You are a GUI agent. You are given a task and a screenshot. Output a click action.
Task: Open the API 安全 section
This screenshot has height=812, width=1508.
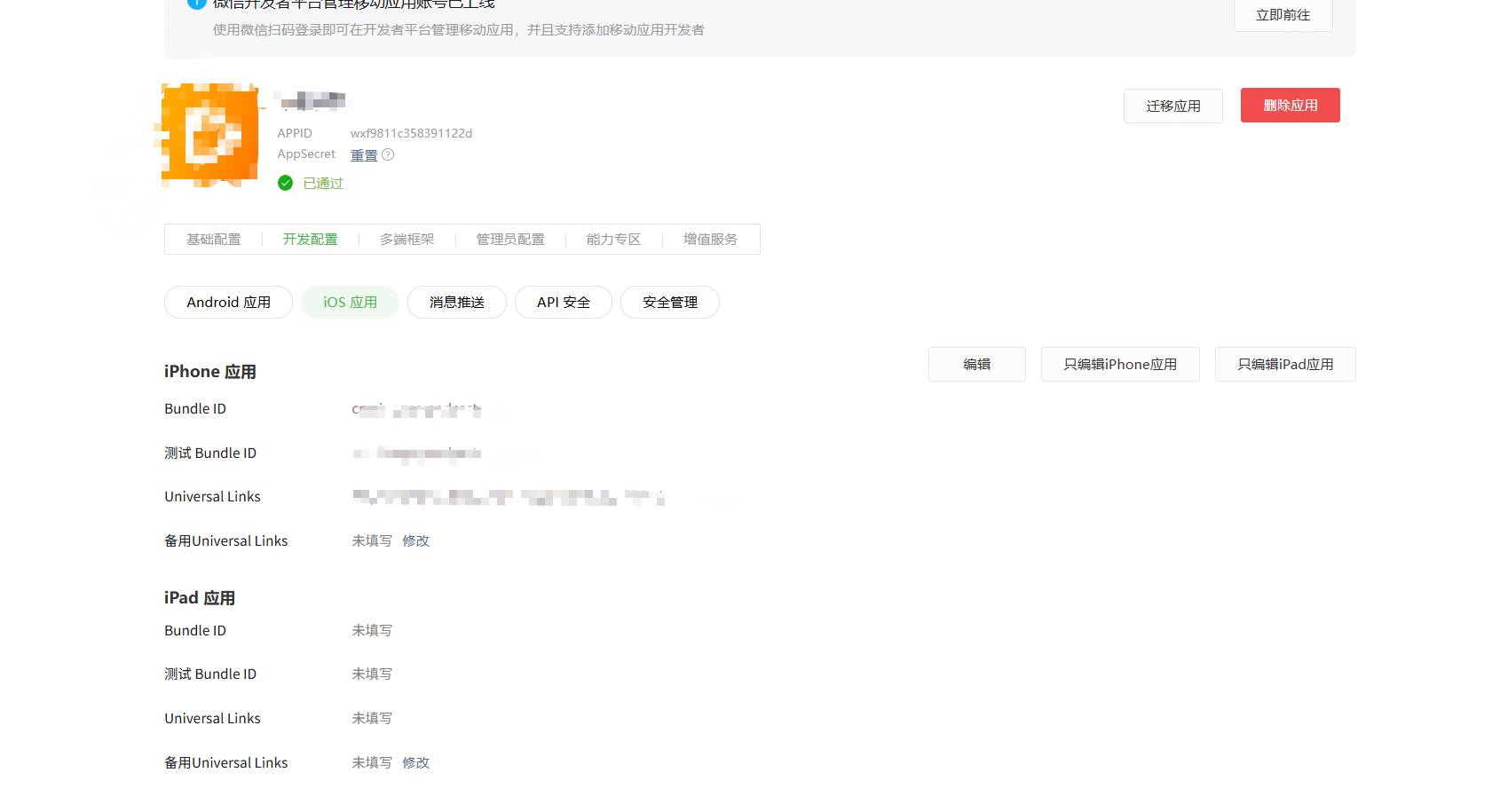563,303
